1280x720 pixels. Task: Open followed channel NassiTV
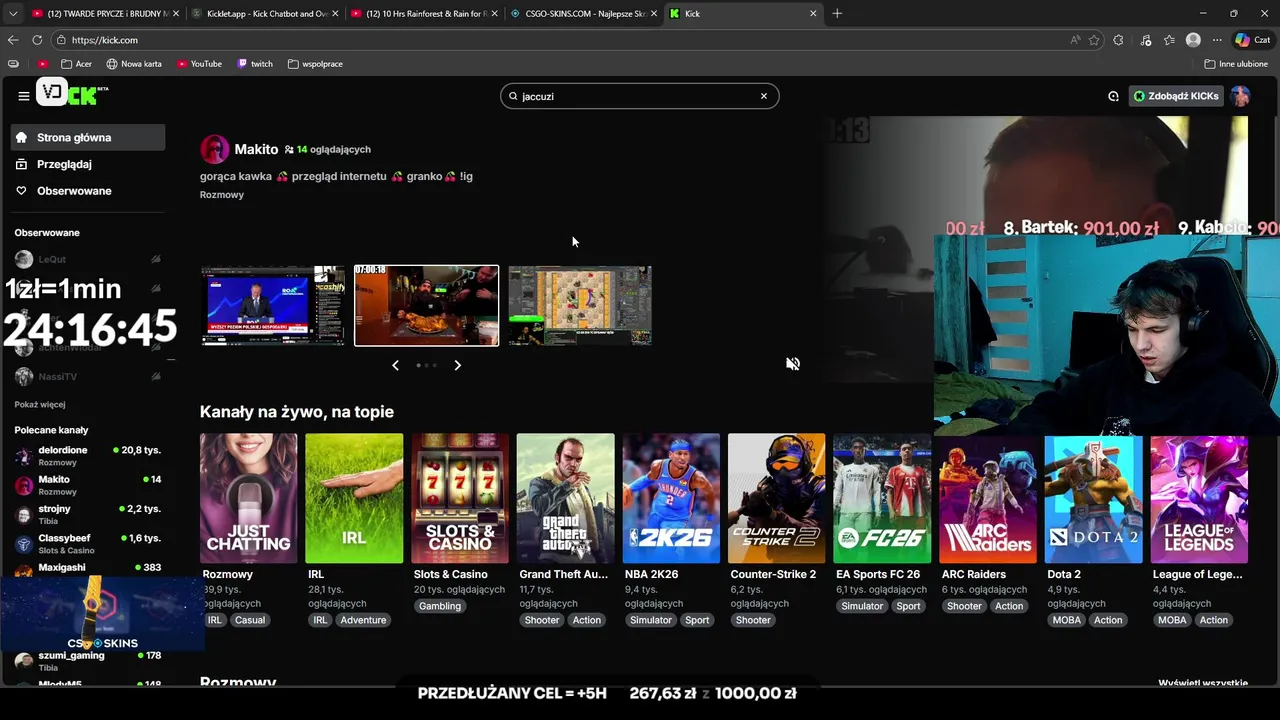coord(88,376)
